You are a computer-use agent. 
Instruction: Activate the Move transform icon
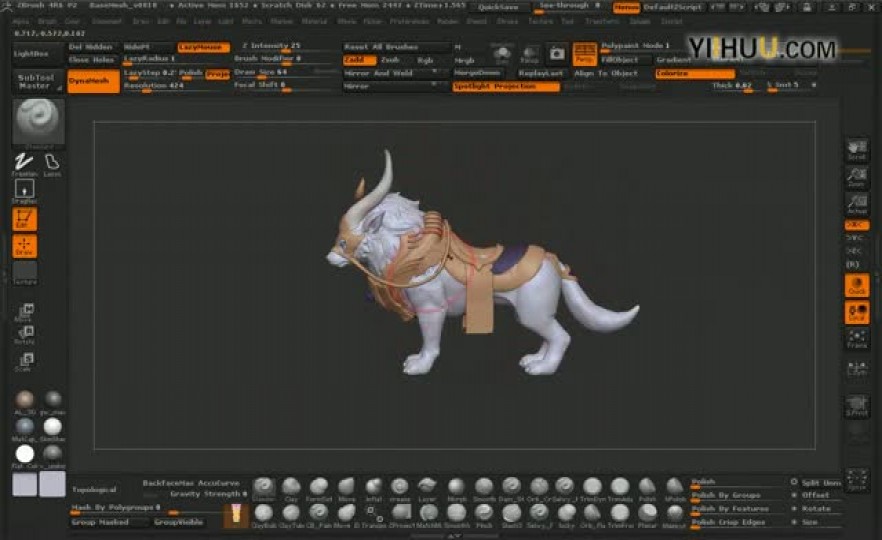[25, 312]
